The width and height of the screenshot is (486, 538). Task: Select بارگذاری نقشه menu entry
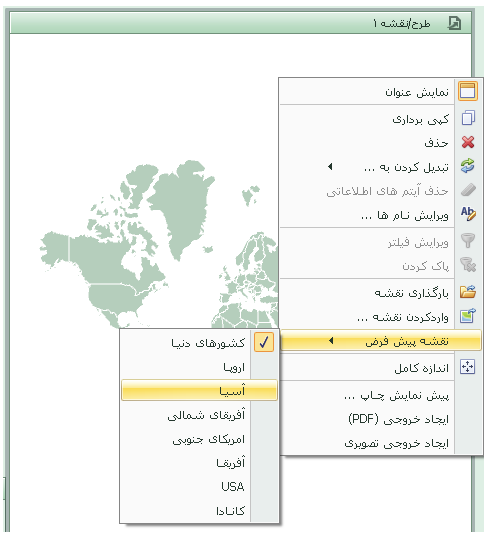point(380,293)
